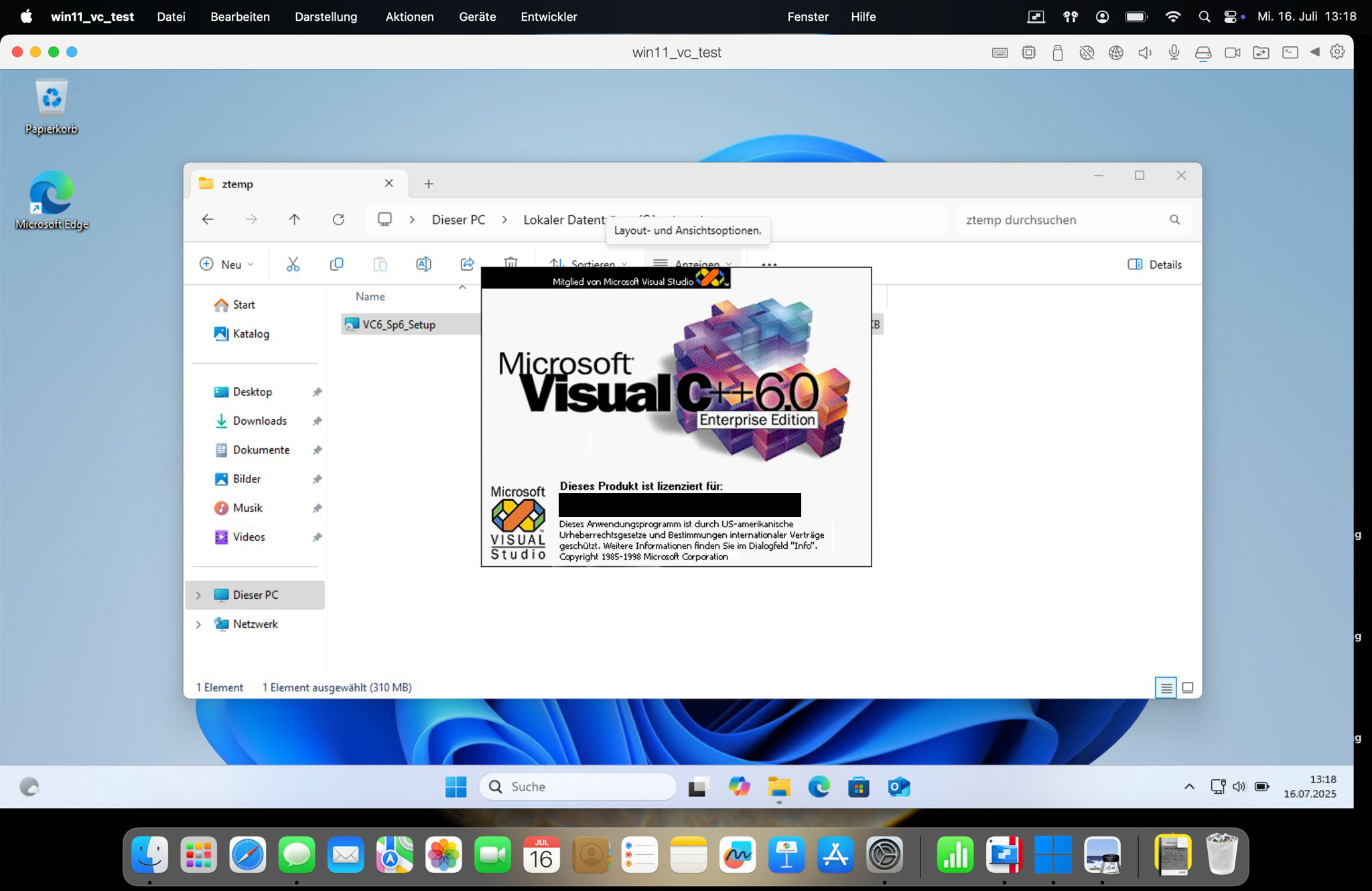Open Microsoft Edge on the taskbar
This screenshot has width=1372, height=891.
819,786
